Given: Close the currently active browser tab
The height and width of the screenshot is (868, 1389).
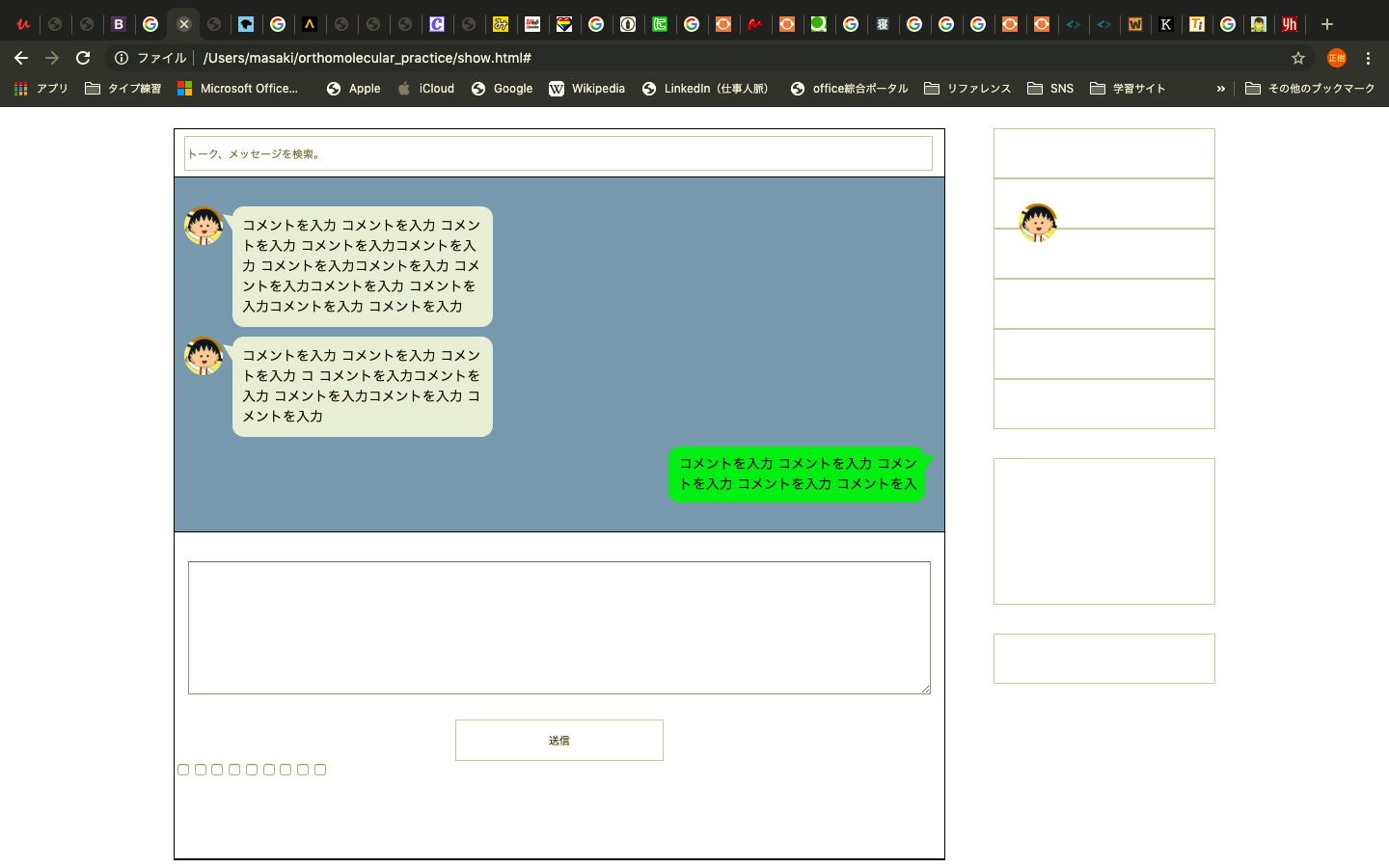Looking at the screenshot, I should tap(183, 24).
